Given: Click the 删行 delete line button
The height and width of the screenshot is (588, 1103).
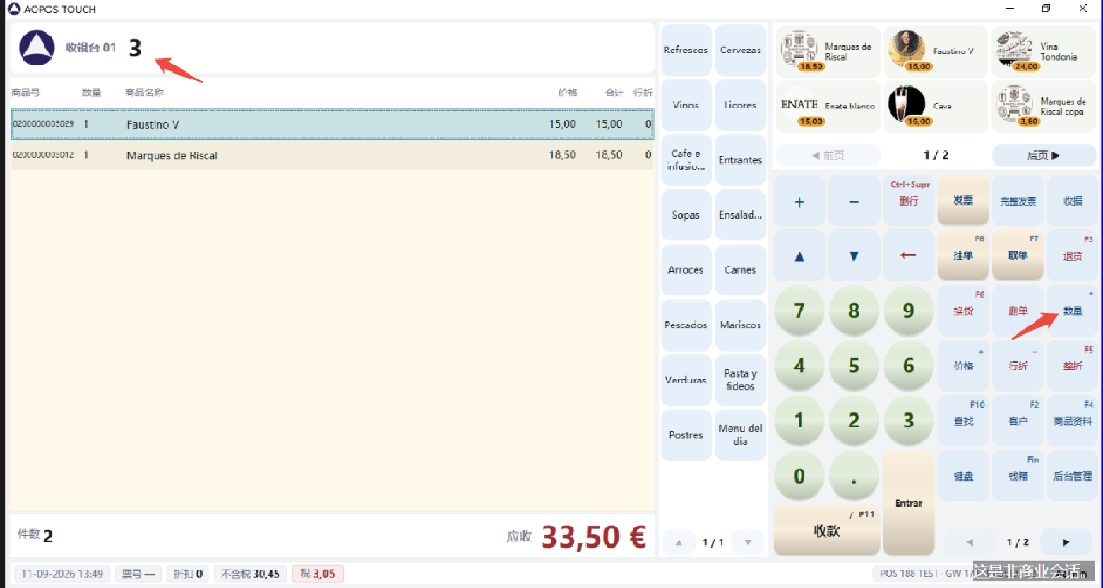Looking at the screenshot, I should pyautogui.click(x=908, y=200).
